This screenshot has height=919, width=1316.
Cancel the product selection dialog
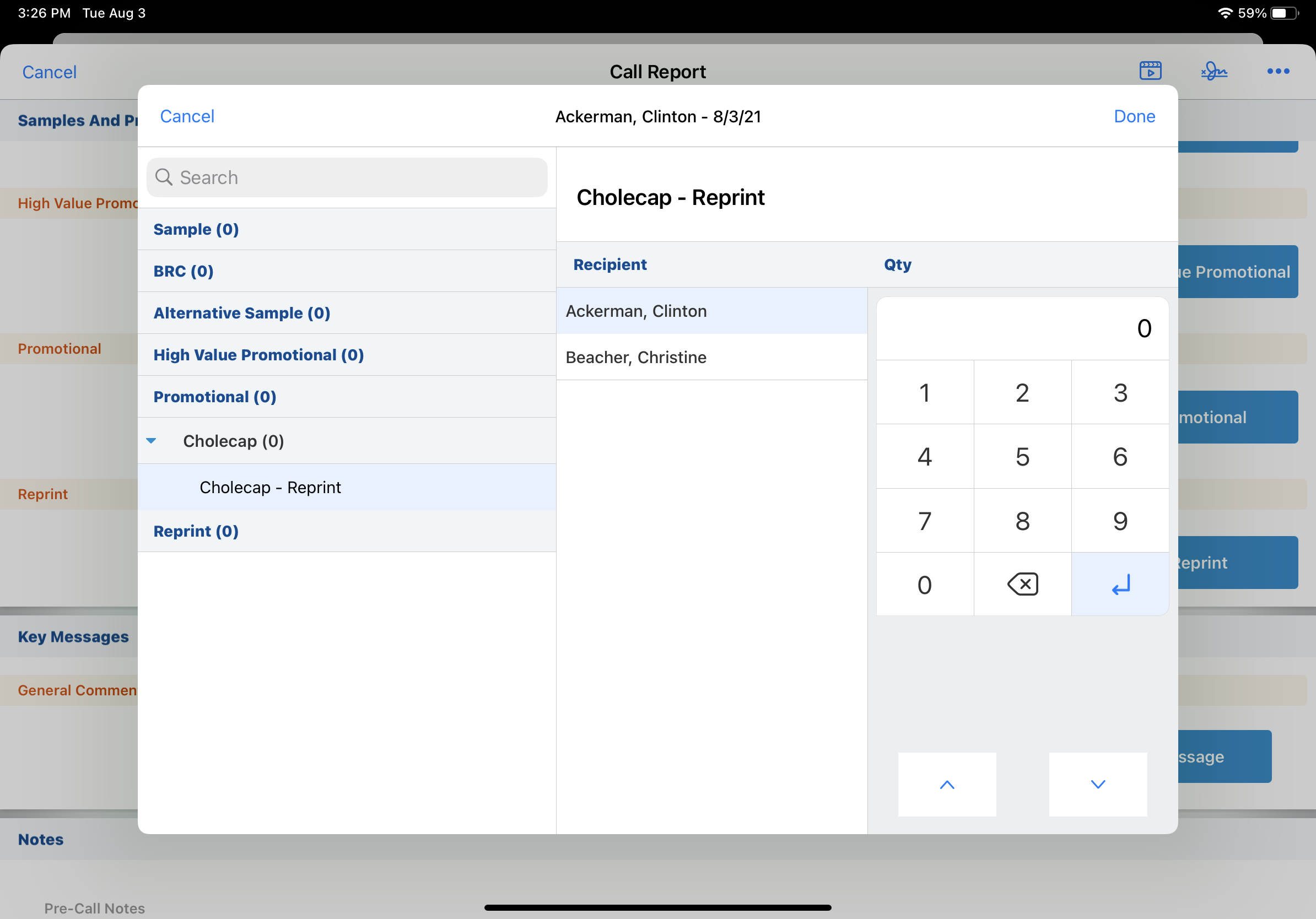187,116
